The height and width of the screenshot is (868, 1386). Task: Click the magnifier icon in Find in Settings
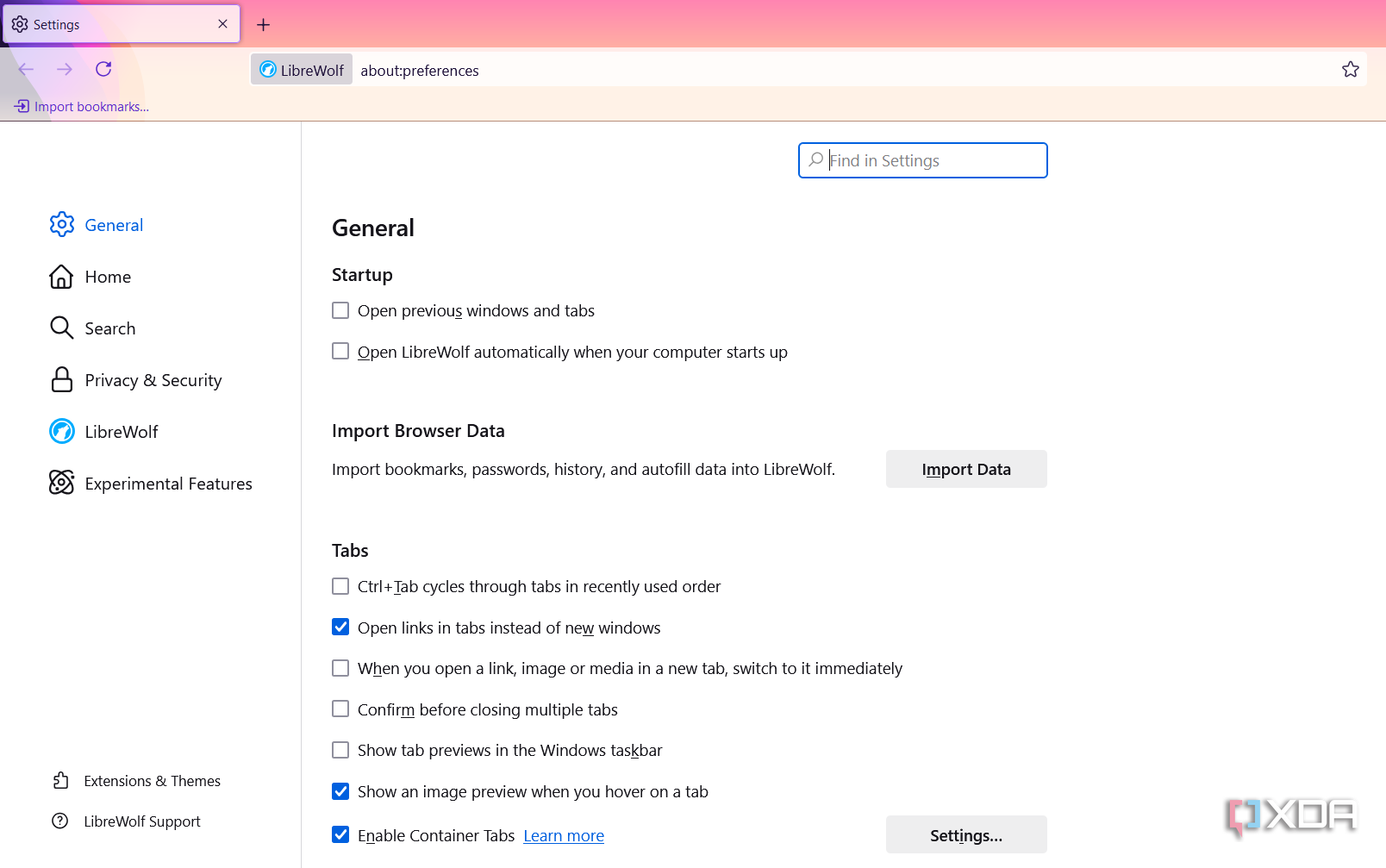pyautogui.click(x=815, y=160)
